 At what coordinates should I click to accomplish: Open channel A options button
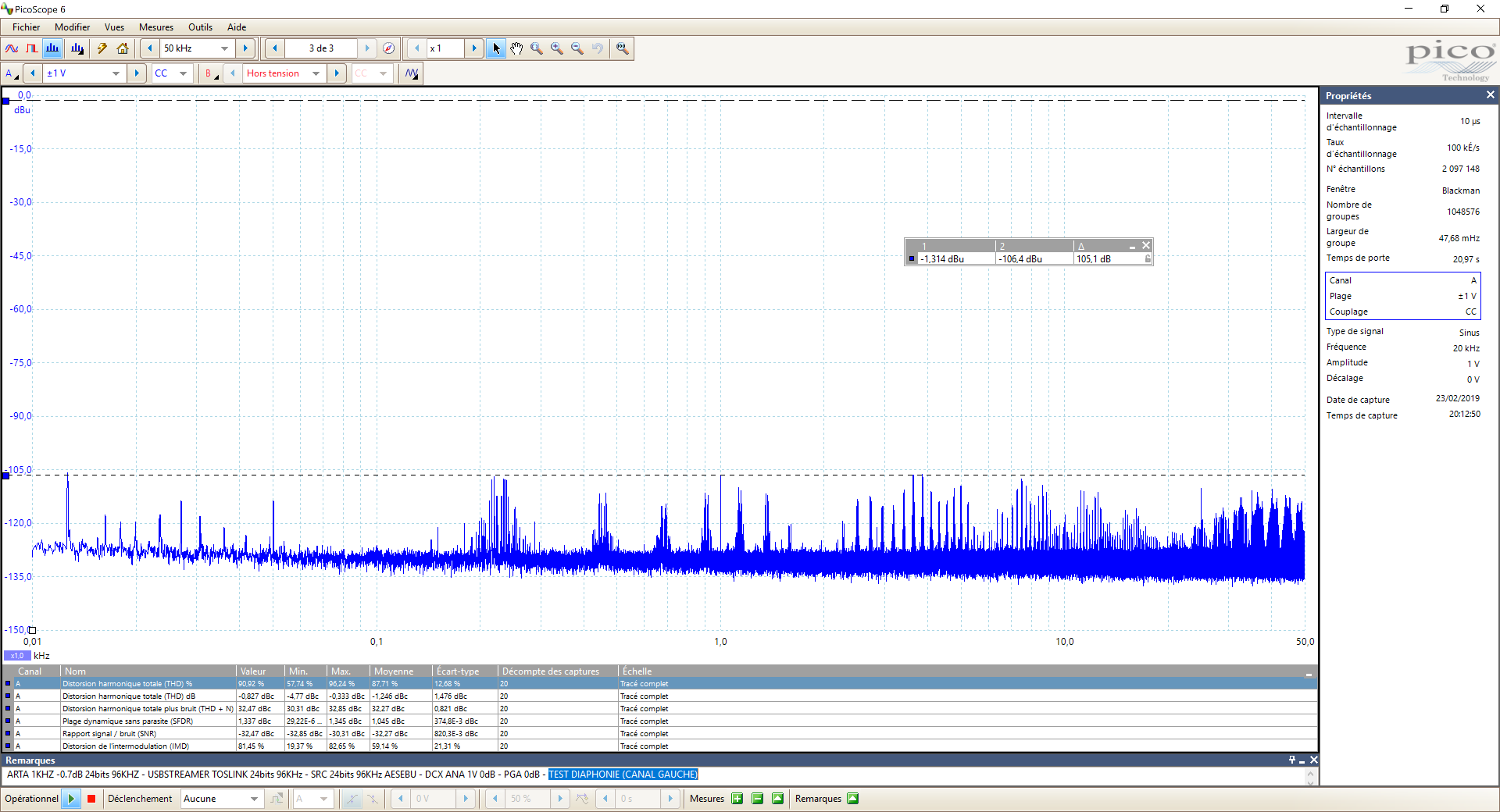[x=12, y=73]
